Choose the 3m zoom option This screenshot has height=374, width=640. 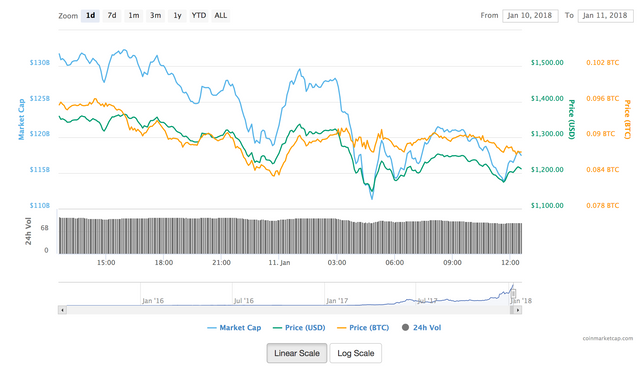[156, 16]
